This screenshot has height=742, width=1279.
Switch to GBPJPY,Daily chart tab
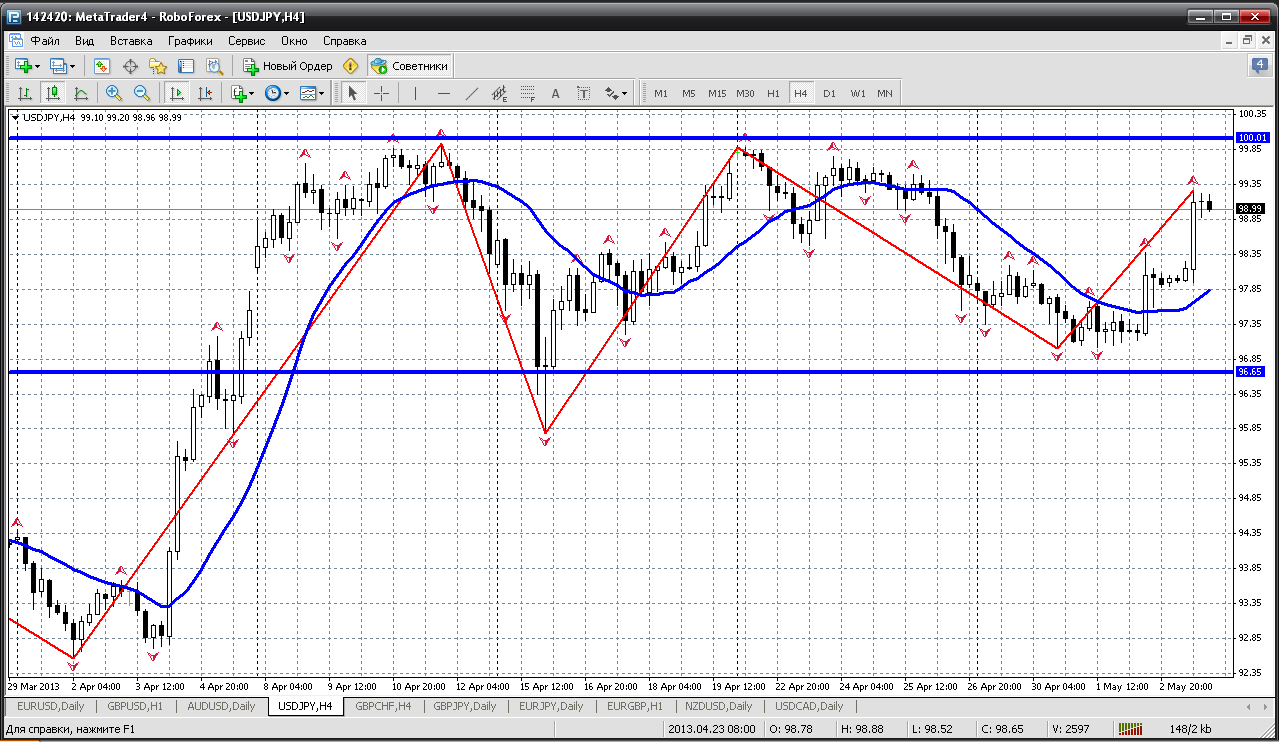(x=464, y=706)
